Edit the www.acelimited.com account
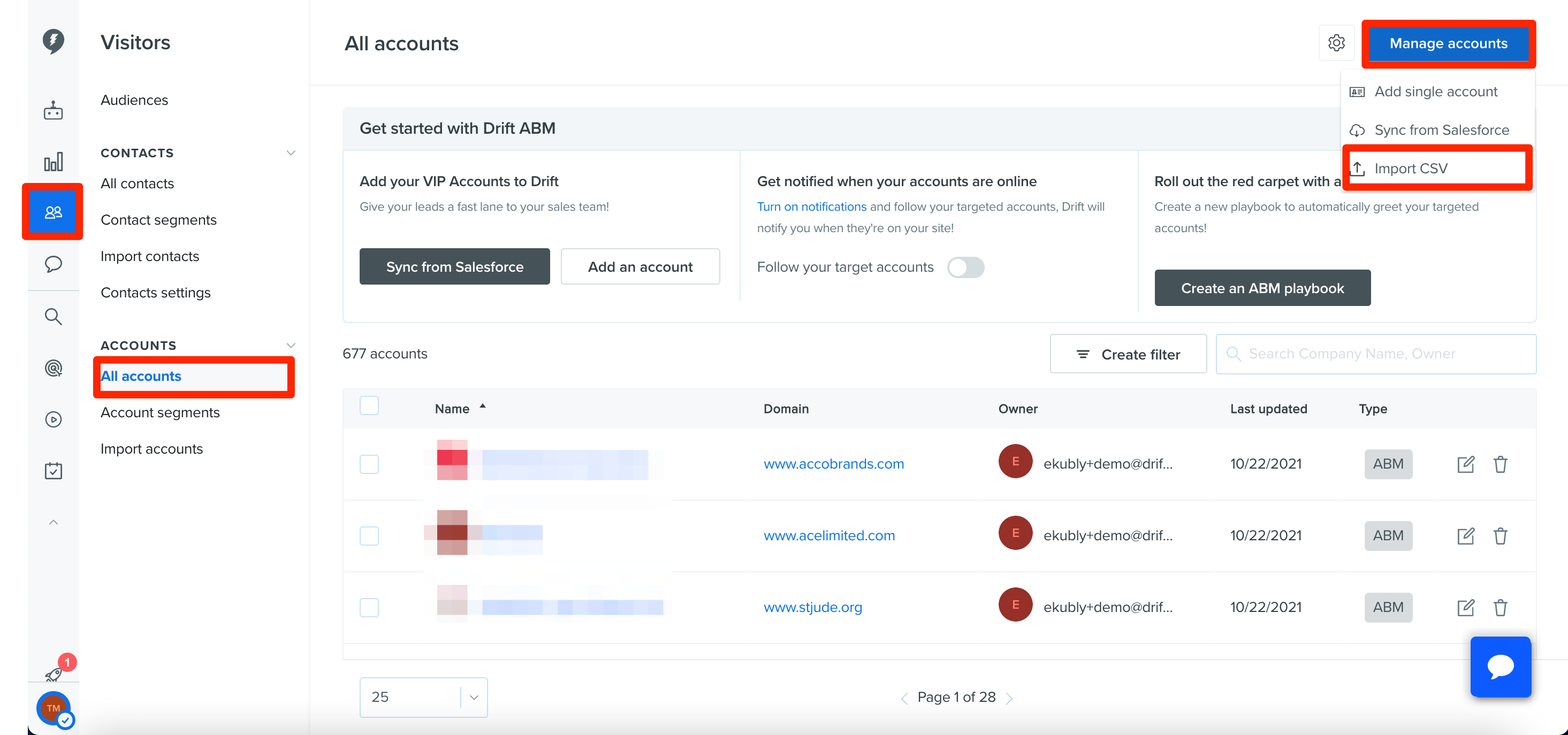1568x735 pixels. (1465, 536)
